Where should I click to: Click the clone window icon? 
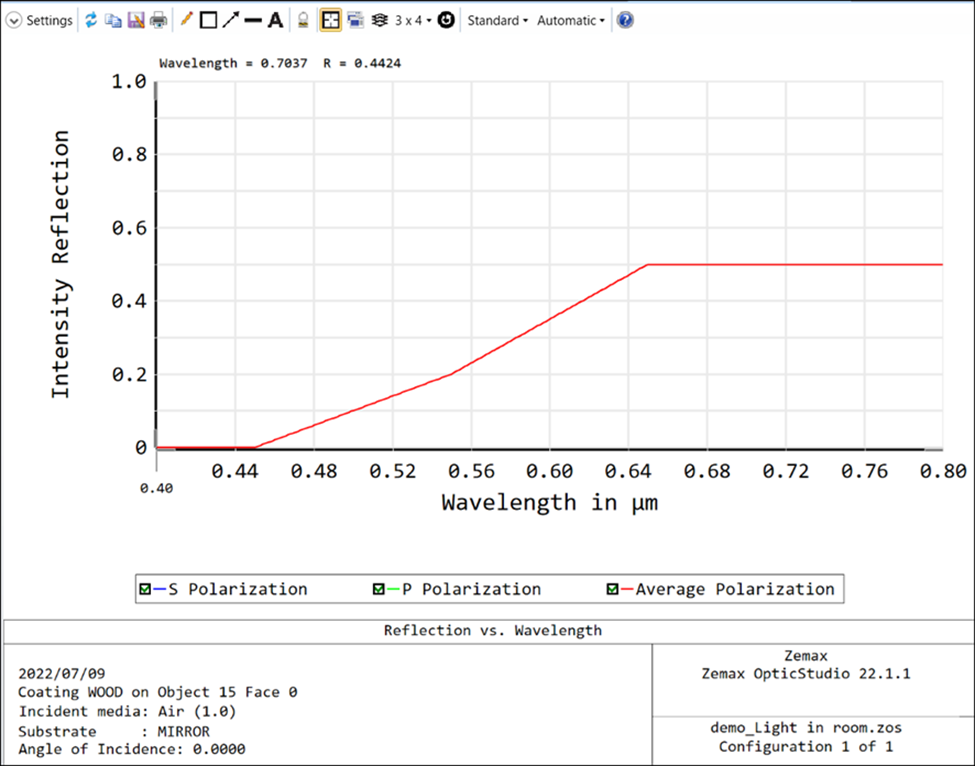coord(356,20)
